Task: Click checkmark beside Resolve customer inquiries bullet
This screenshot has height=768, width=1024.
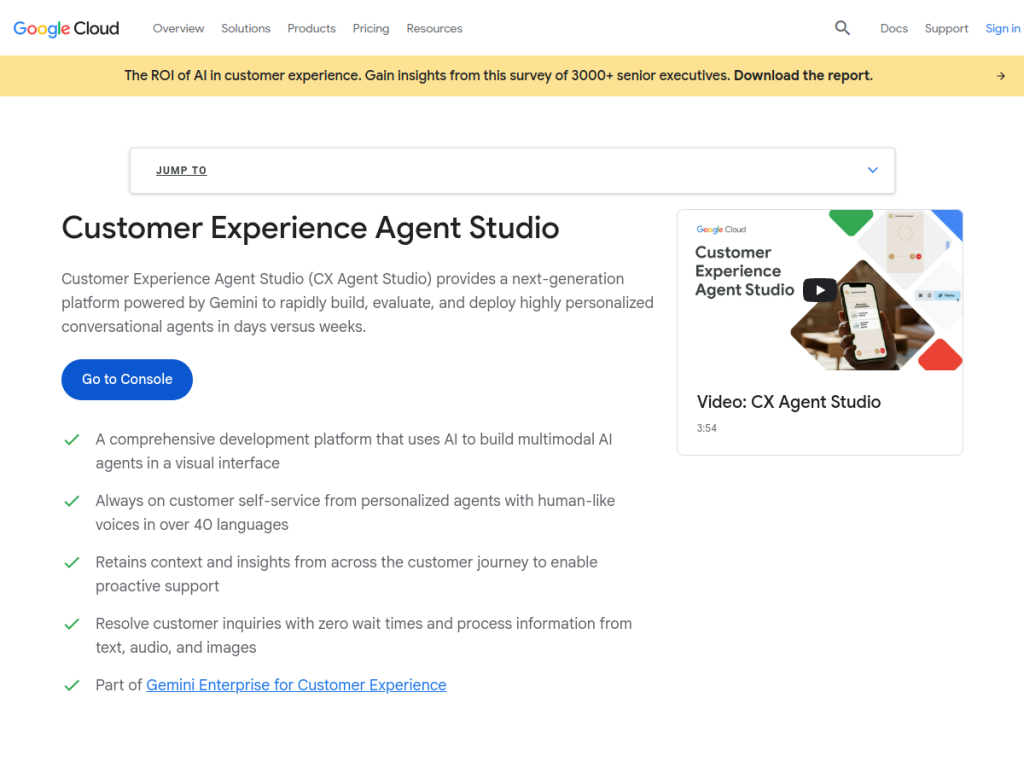Action: click(x=72, y=624)
